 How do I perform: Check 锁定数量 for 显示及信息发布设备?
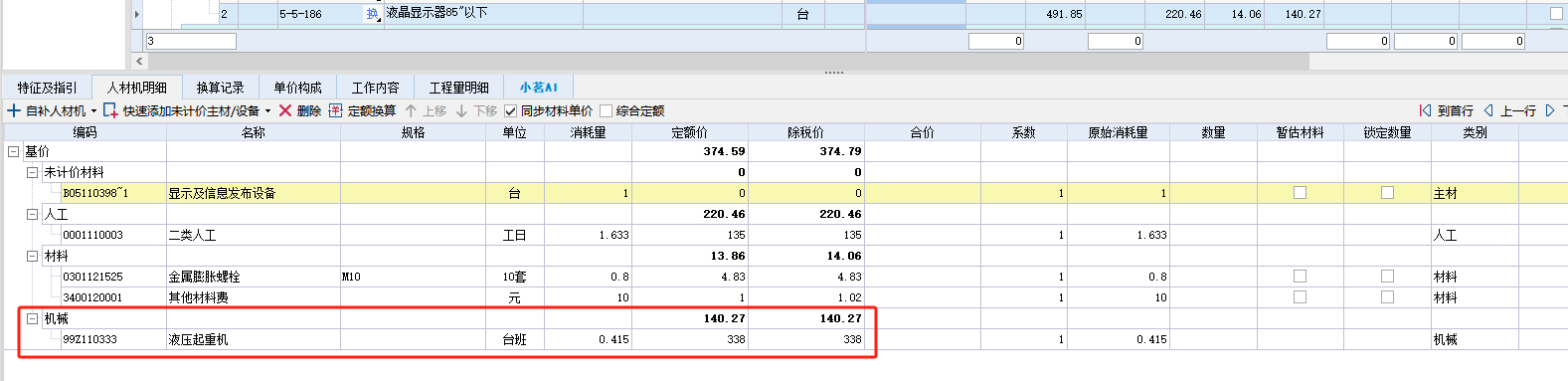point(1387,193)
